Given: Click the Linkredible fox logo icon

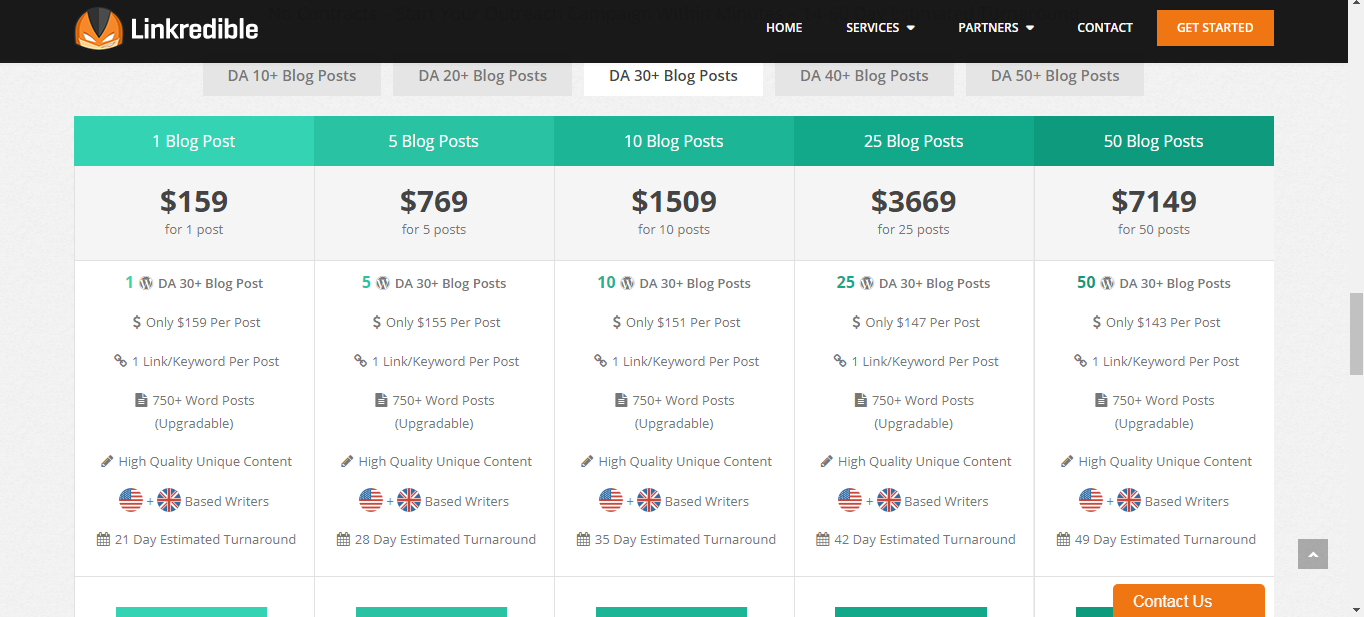Looking at the screenshot, I should tap(98, 29).
